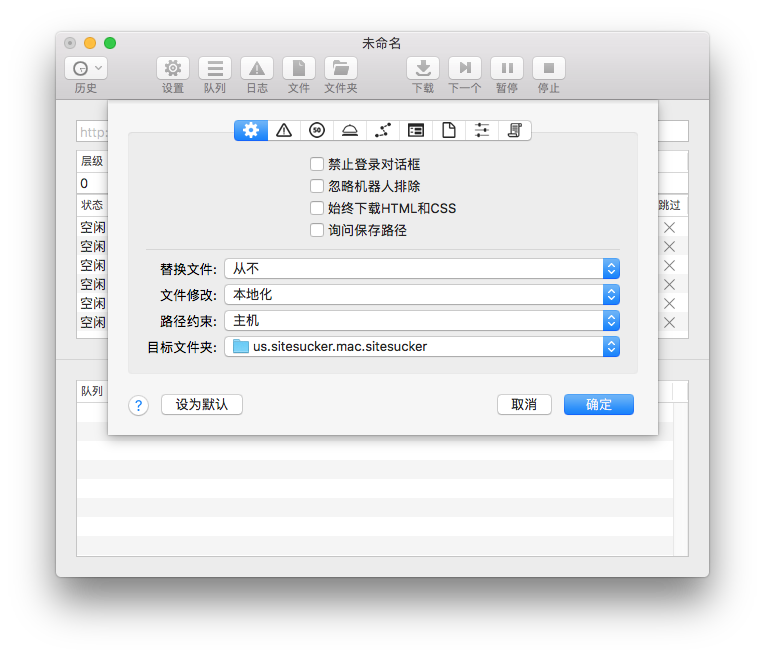Viewport: 765px width, 657px height.
Task: Click the skip X in the first 空闲 row
Action: [669, 227]
